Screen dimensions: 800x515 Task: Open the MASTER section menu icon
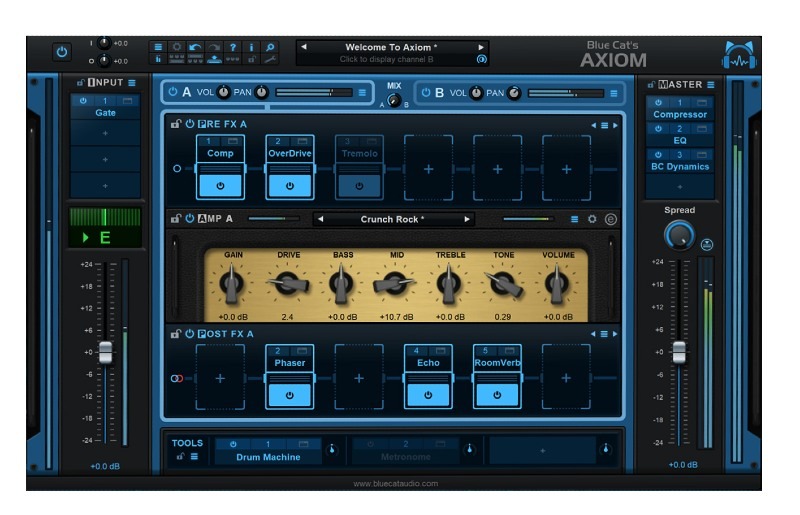coord(711,85)
